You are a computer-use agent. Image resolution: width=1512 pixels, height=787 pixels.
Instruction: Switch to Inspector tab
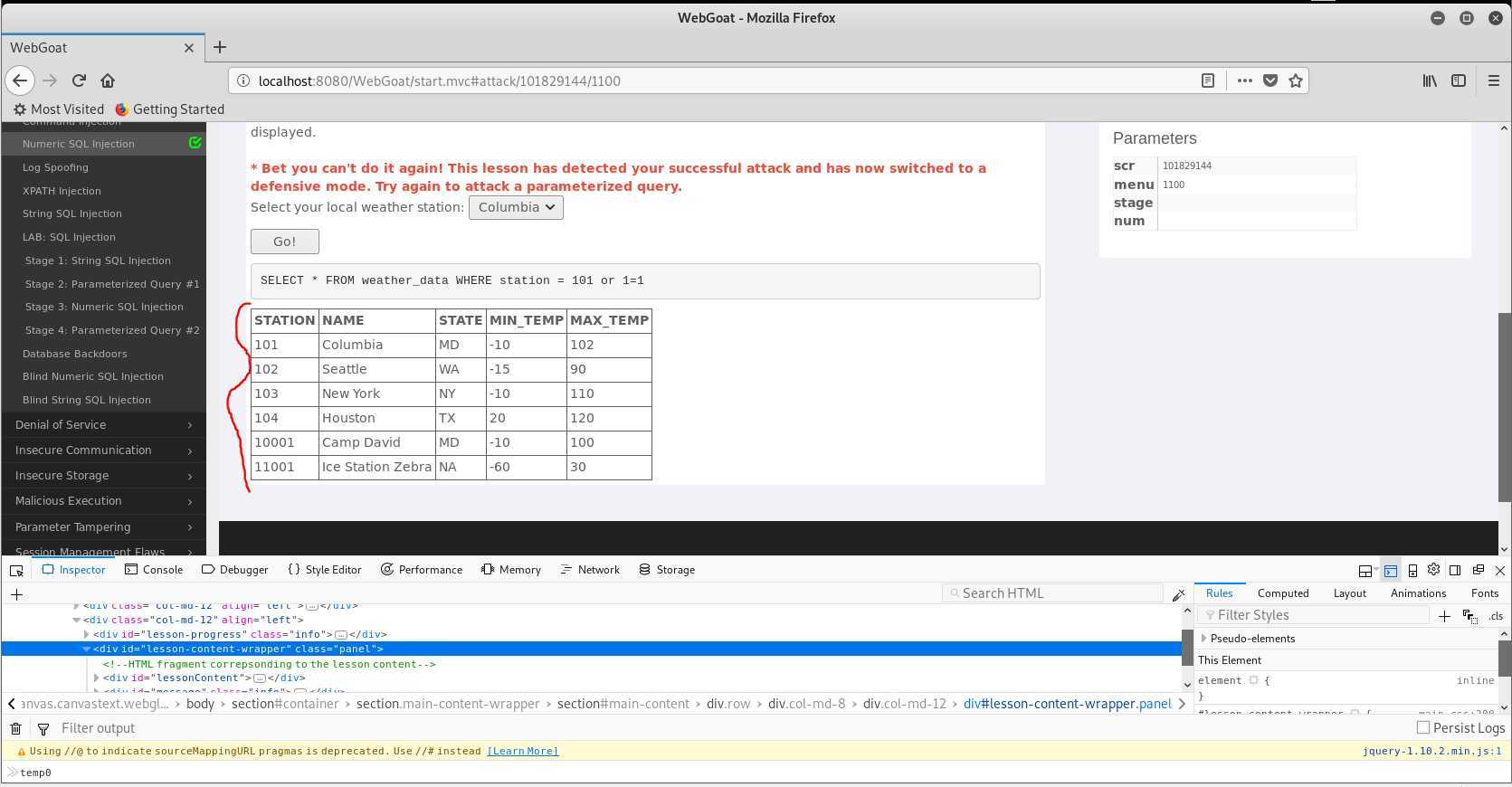[74, 570]
